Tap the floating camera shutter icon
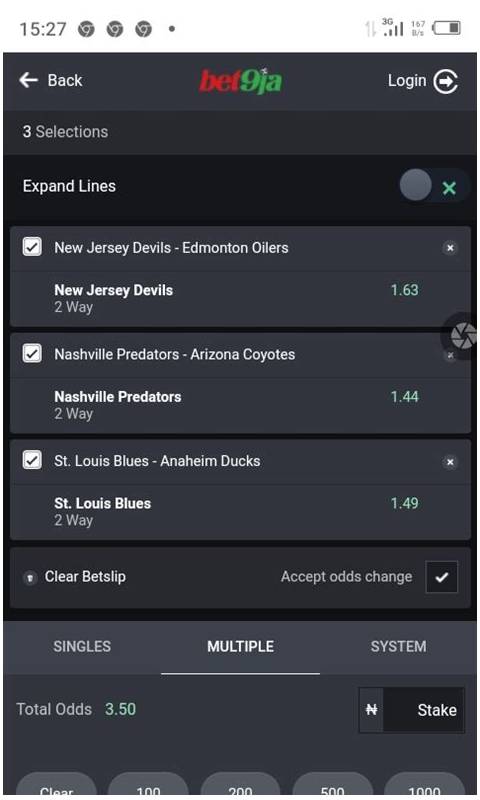The image size is (480, 800). [x=462, y=336]
